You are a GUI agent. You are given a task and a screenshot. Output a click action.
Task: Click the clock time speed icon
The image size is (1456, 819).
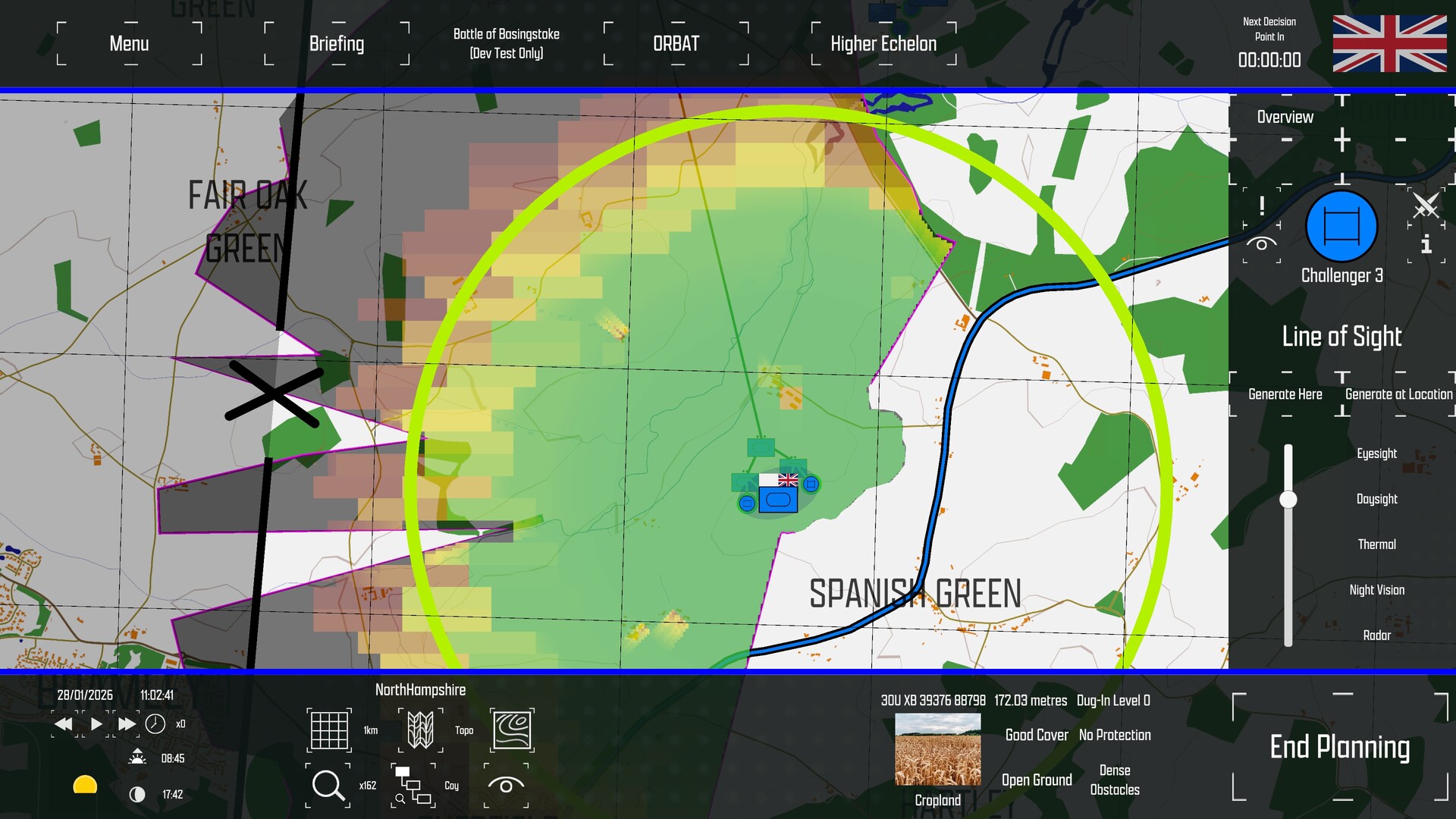pyautogui.click(x=155, y=724)
